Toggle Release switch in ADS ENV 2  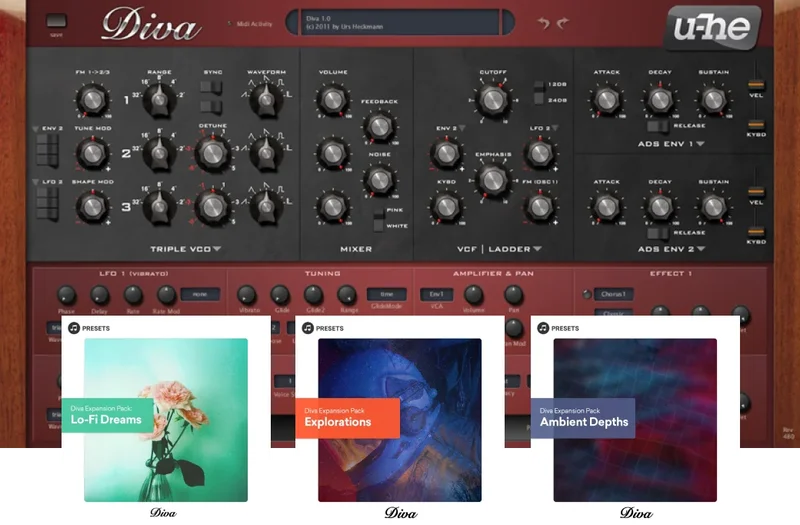point(658,233)
